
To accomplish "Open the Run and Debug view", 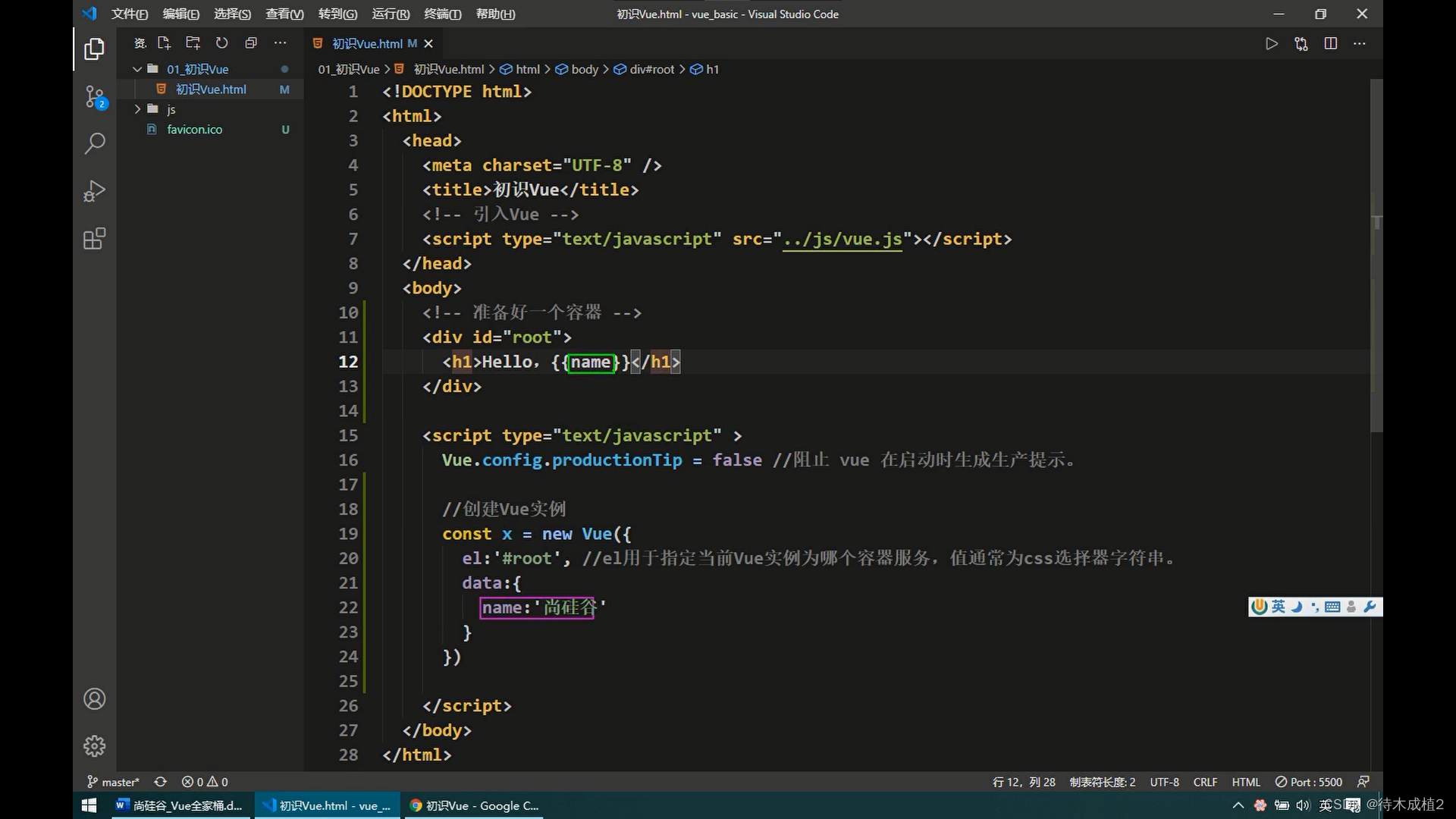I will pos(94,191).
